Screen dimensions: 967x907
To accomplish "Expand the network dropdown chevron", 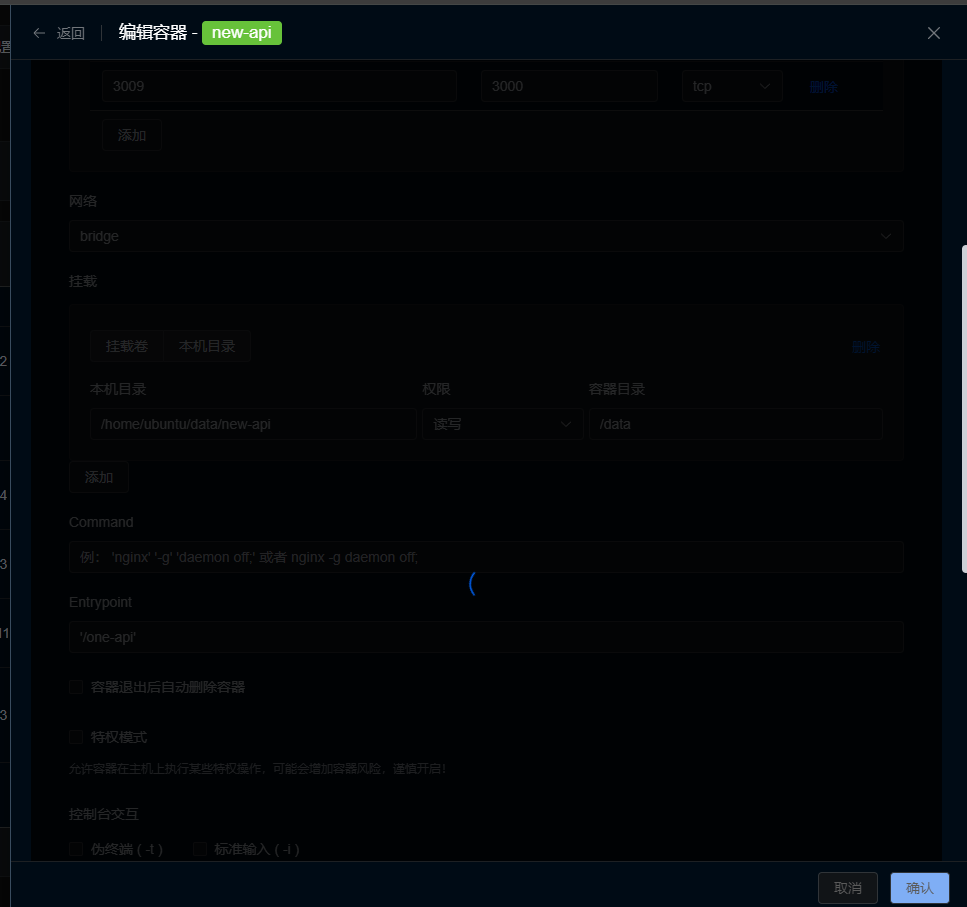I will (886, 236).
